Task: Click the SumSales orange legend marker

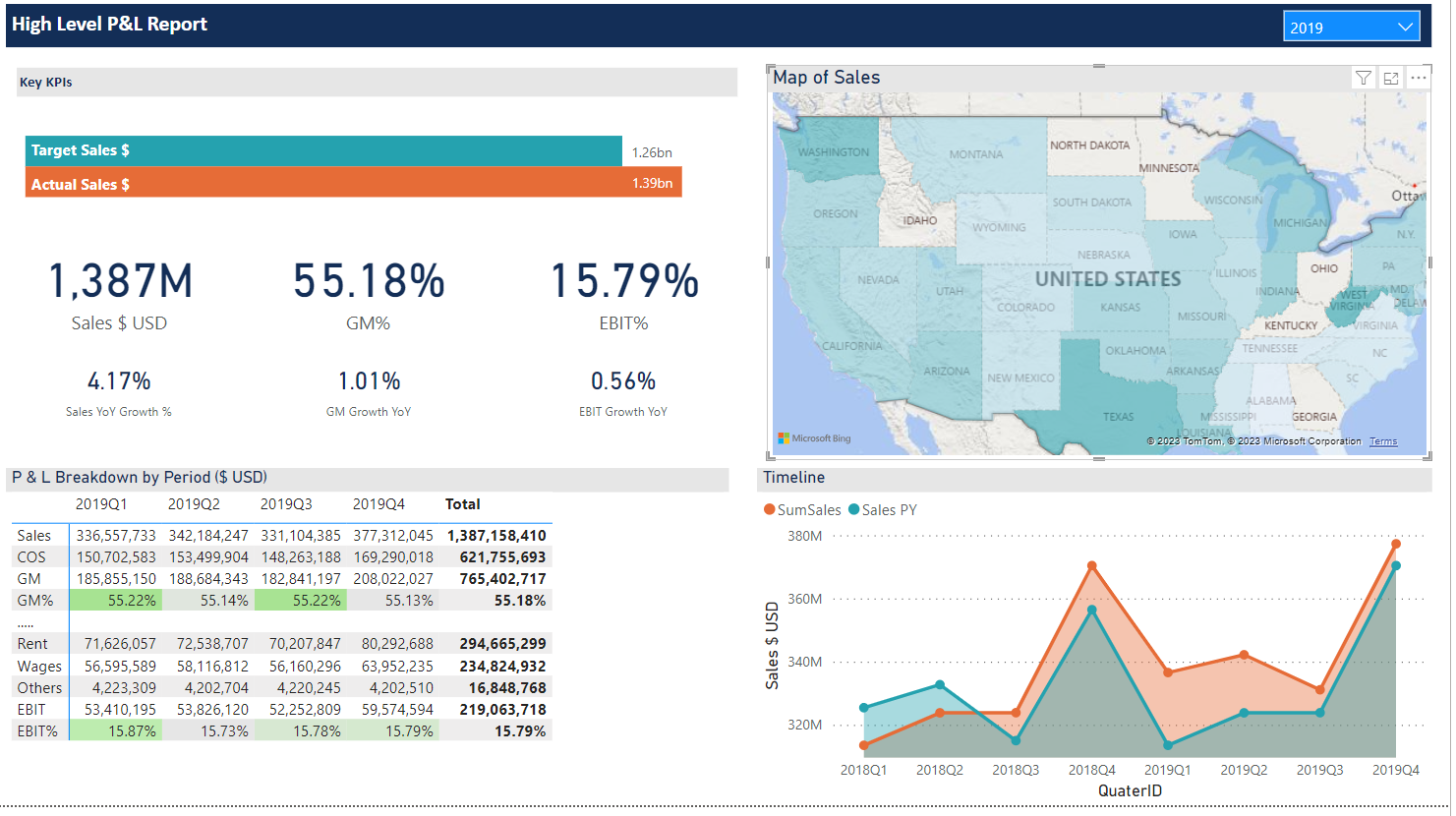Action: [770, 509]
